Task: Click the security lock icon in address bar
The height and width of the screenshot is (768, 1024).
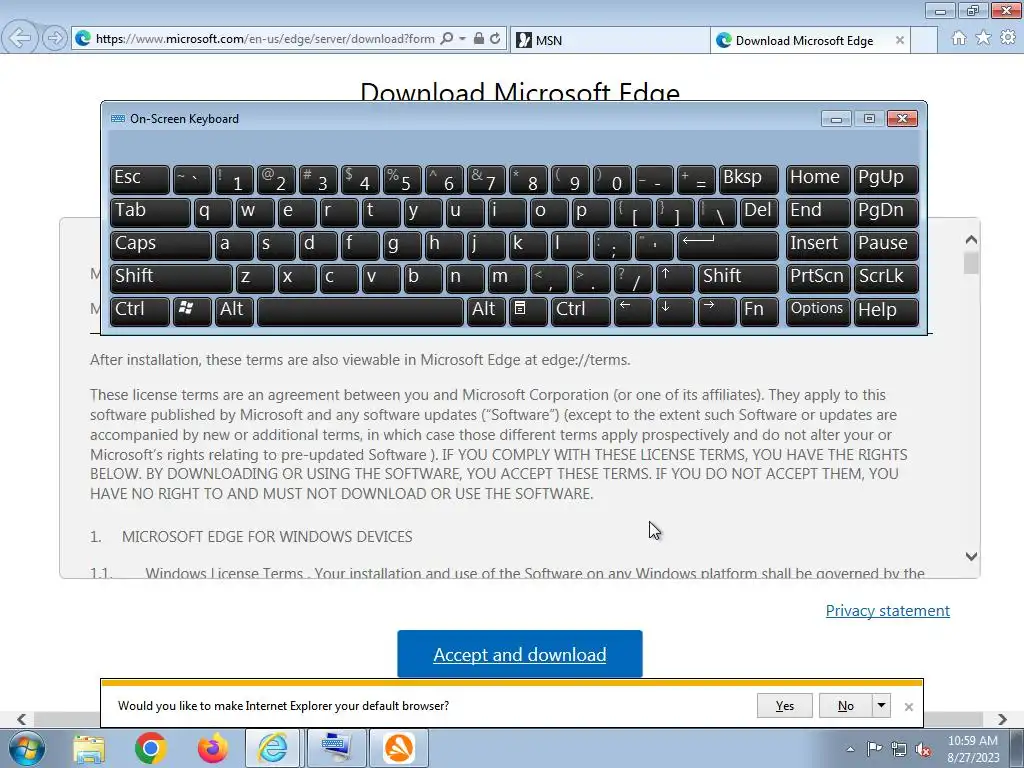Action: tap(479, 39)
